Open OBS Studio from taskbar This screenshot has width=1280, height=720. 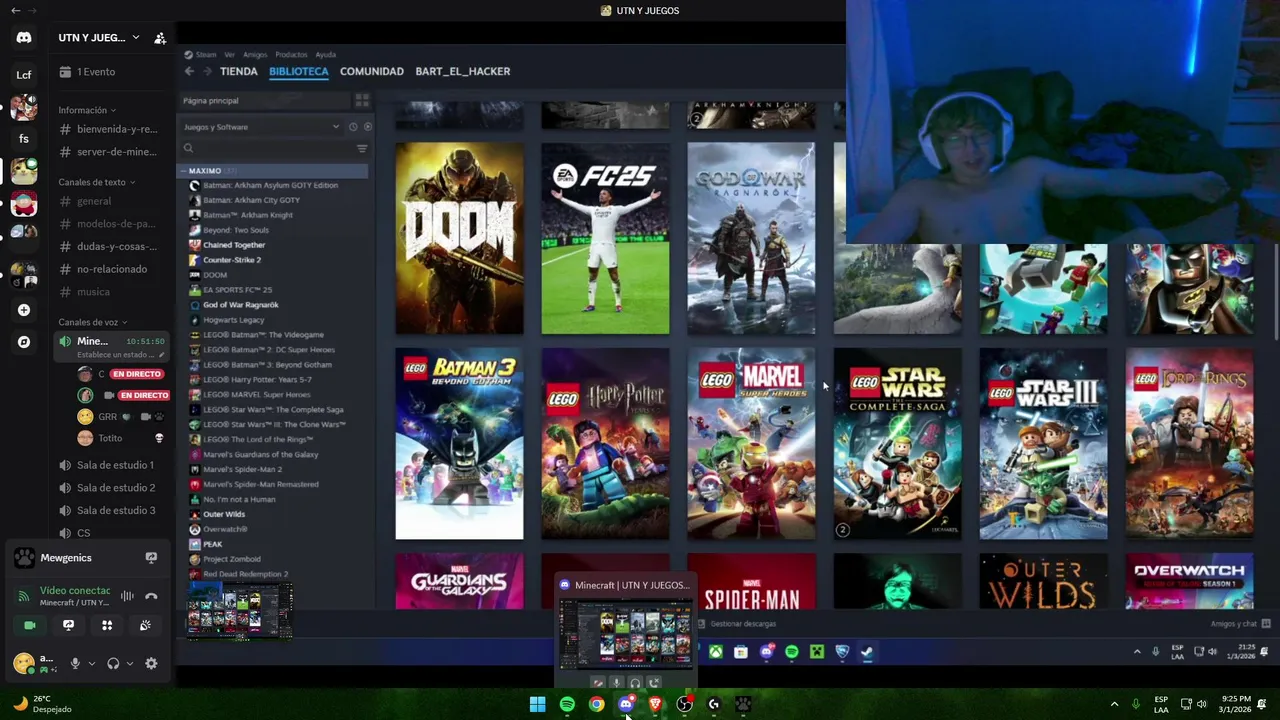pyautogui.click(x=684, y=704)
